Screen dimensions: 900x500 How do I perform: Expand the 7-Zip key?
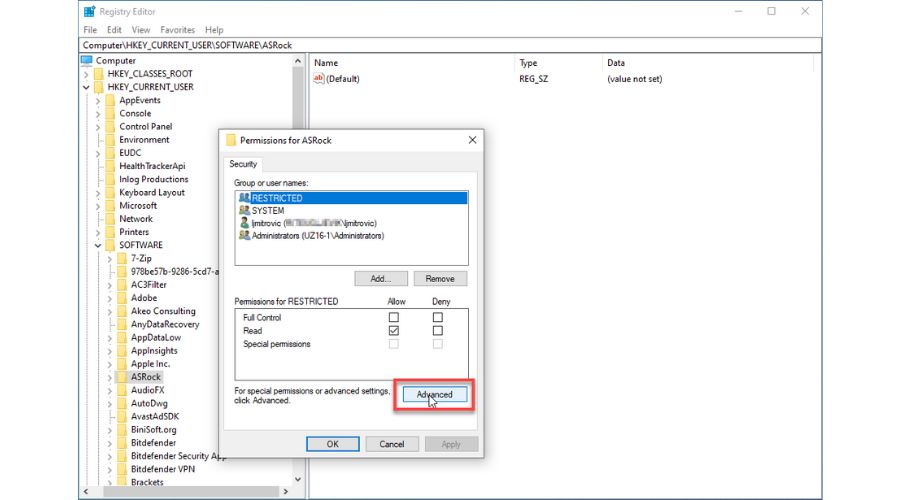pyautogui.click(x=110, y=259)
